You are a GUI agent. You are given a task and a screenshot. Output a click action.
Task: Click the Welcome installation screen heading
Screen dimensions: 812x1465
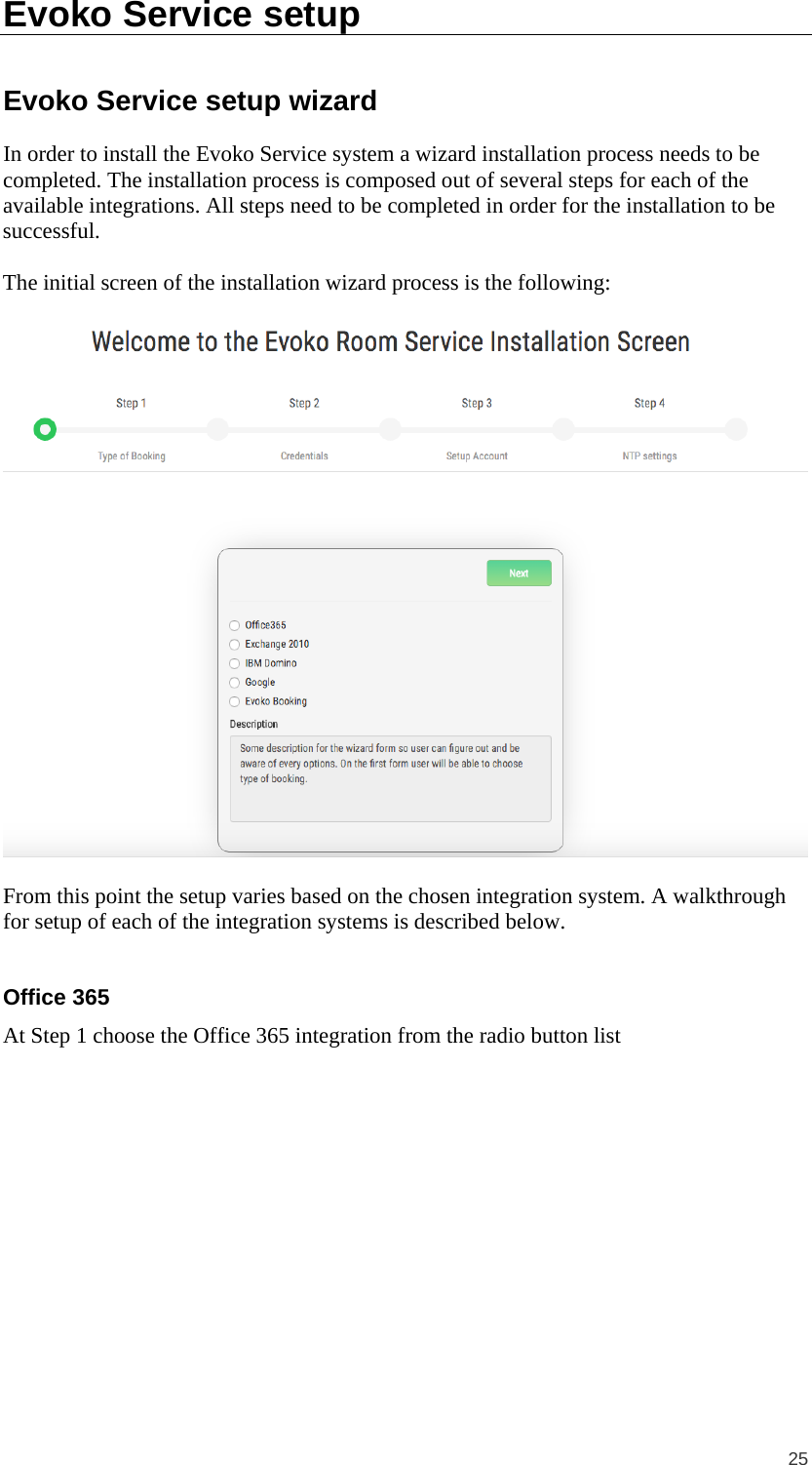tap(390, 341)
